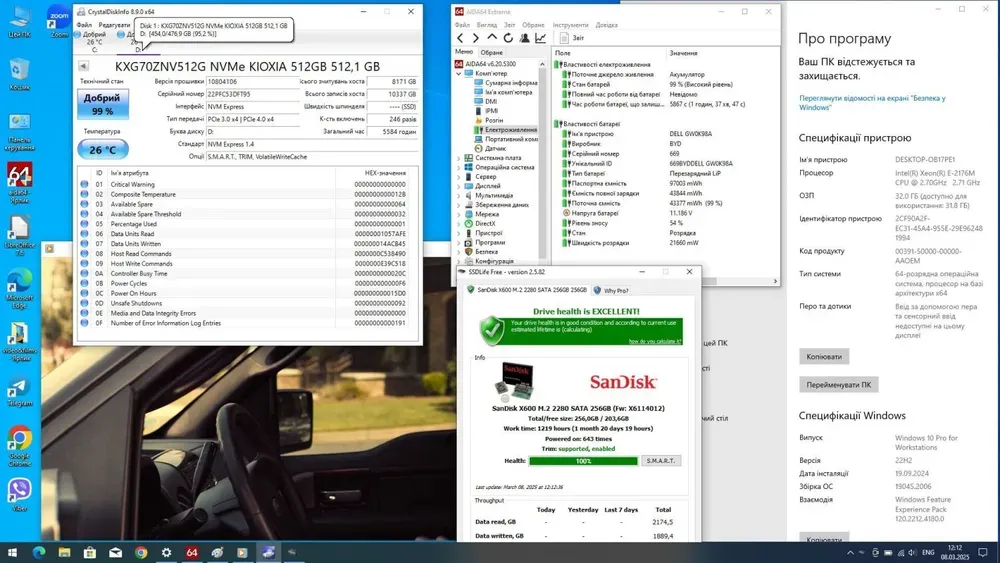The image size is (1000, 563).
Task: Click the Google Chrome desktop icon
Action: [x=19, y=440]
